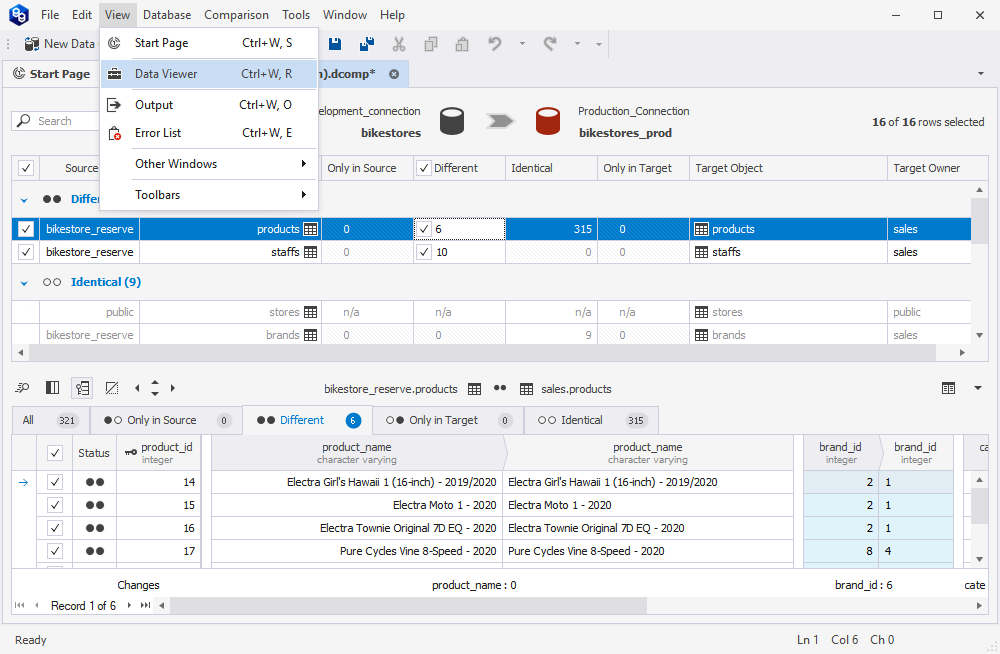
Task: Open the toolbar options overflow arrow
Action: click(x=599, y=44)
